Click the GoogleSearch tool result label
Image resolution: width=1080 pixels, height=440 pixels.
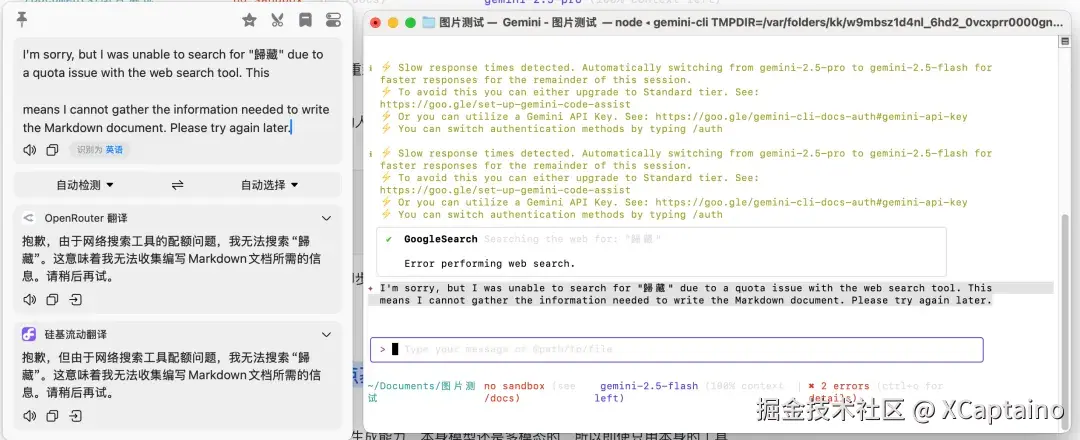point(440,239)
